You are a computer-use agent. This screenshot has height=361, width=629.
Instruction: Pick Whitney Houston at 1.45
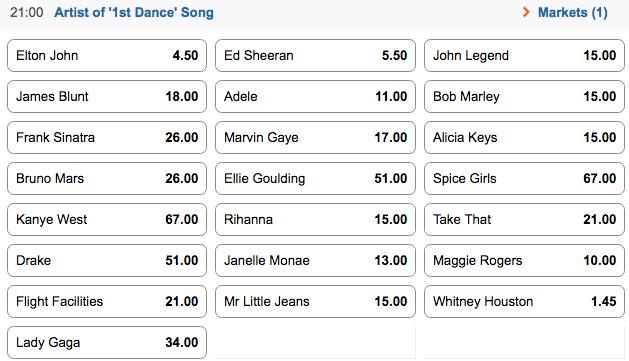tap(524, 302)
